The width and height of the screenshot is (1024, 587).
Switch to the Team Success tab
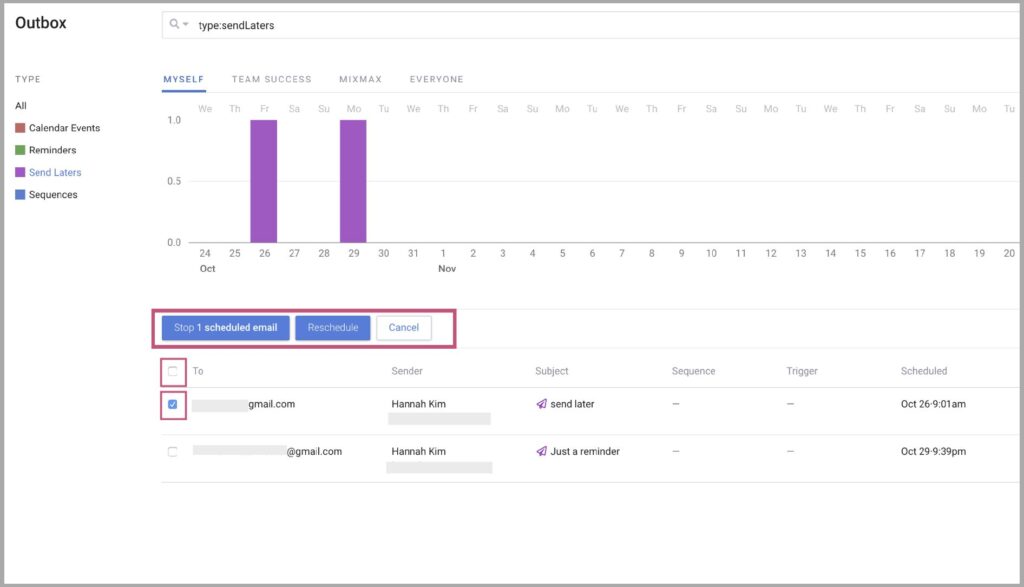click(x=272, y=79)
